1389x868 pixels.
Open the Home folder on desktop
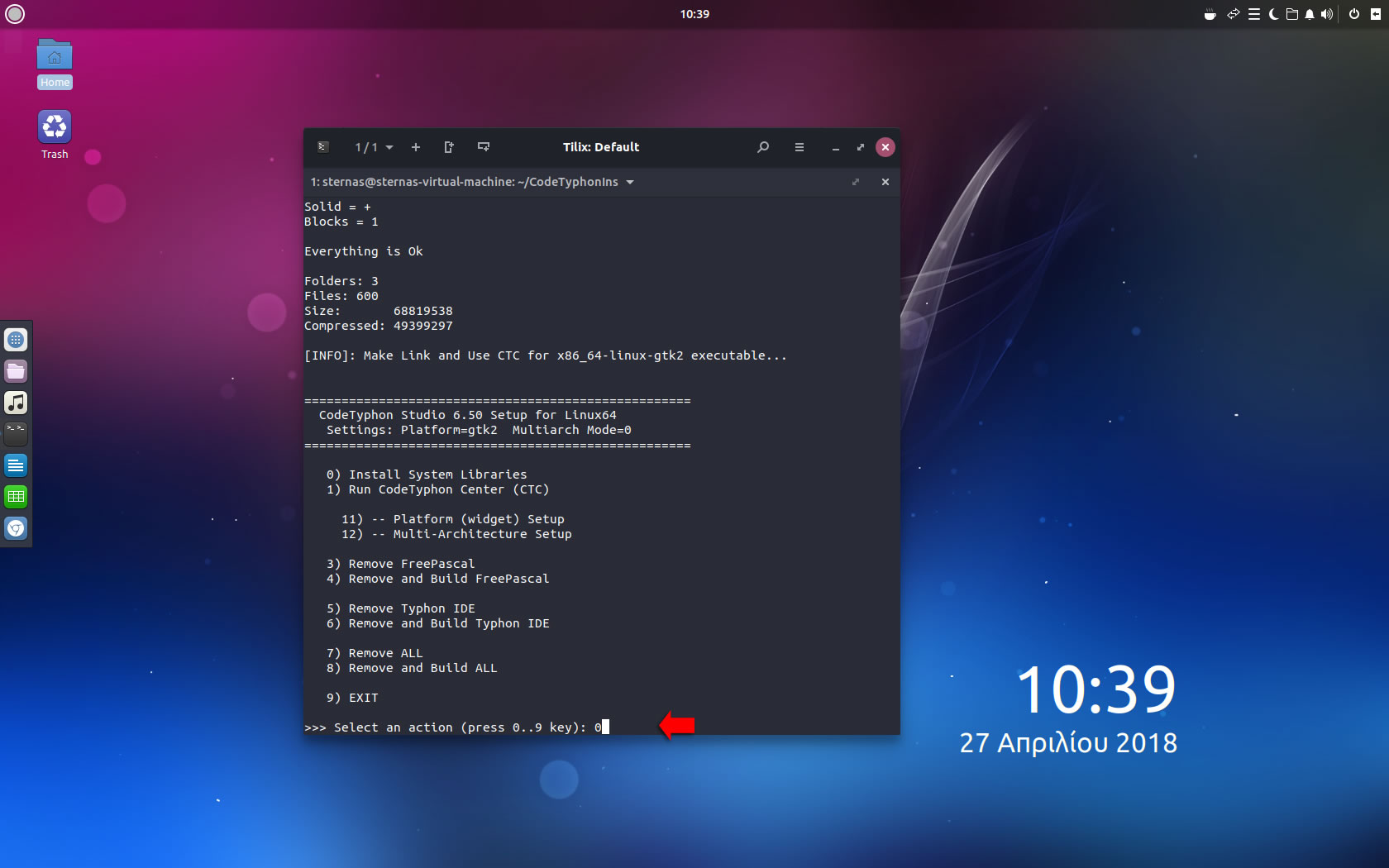pos(55,64)
